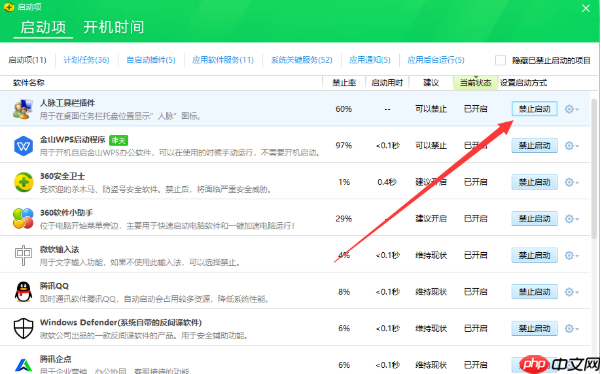The height and width of the screenshot is (374, 601).
Task: Select the 金山WPS启动程序 name text
Action: [72, 140]
